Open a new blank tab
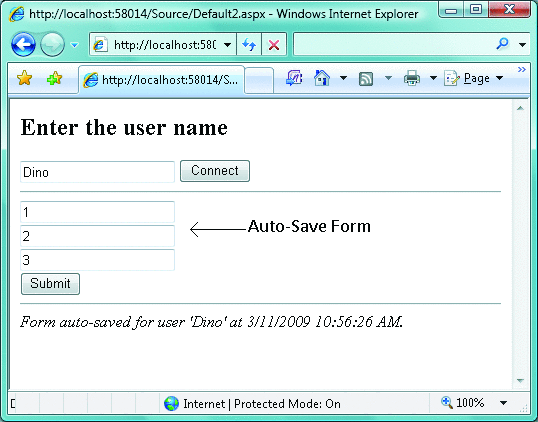This screenshot has width=538, height=422. pos(259,80)
